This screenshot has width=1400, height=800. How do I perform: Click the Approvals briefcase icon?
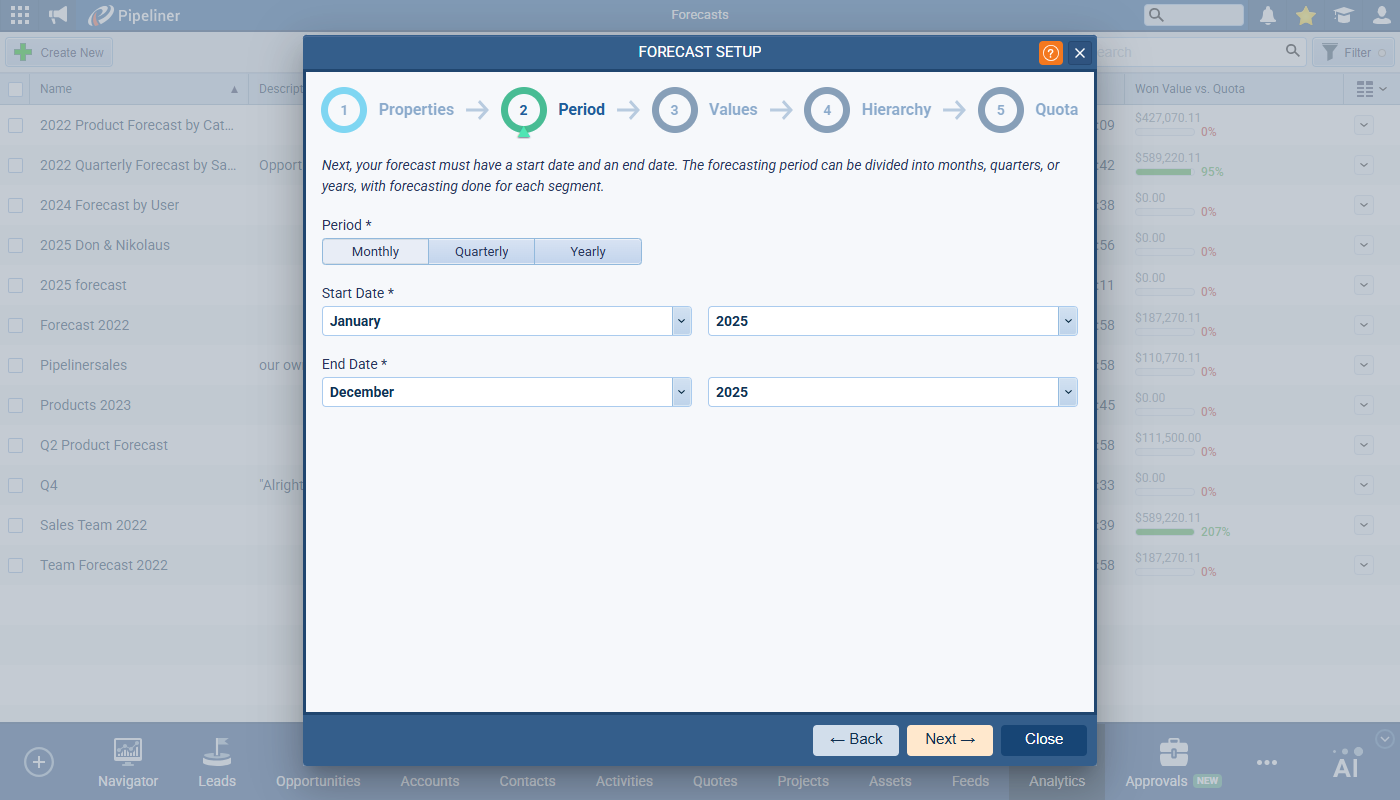click(x=1173, y=752)
